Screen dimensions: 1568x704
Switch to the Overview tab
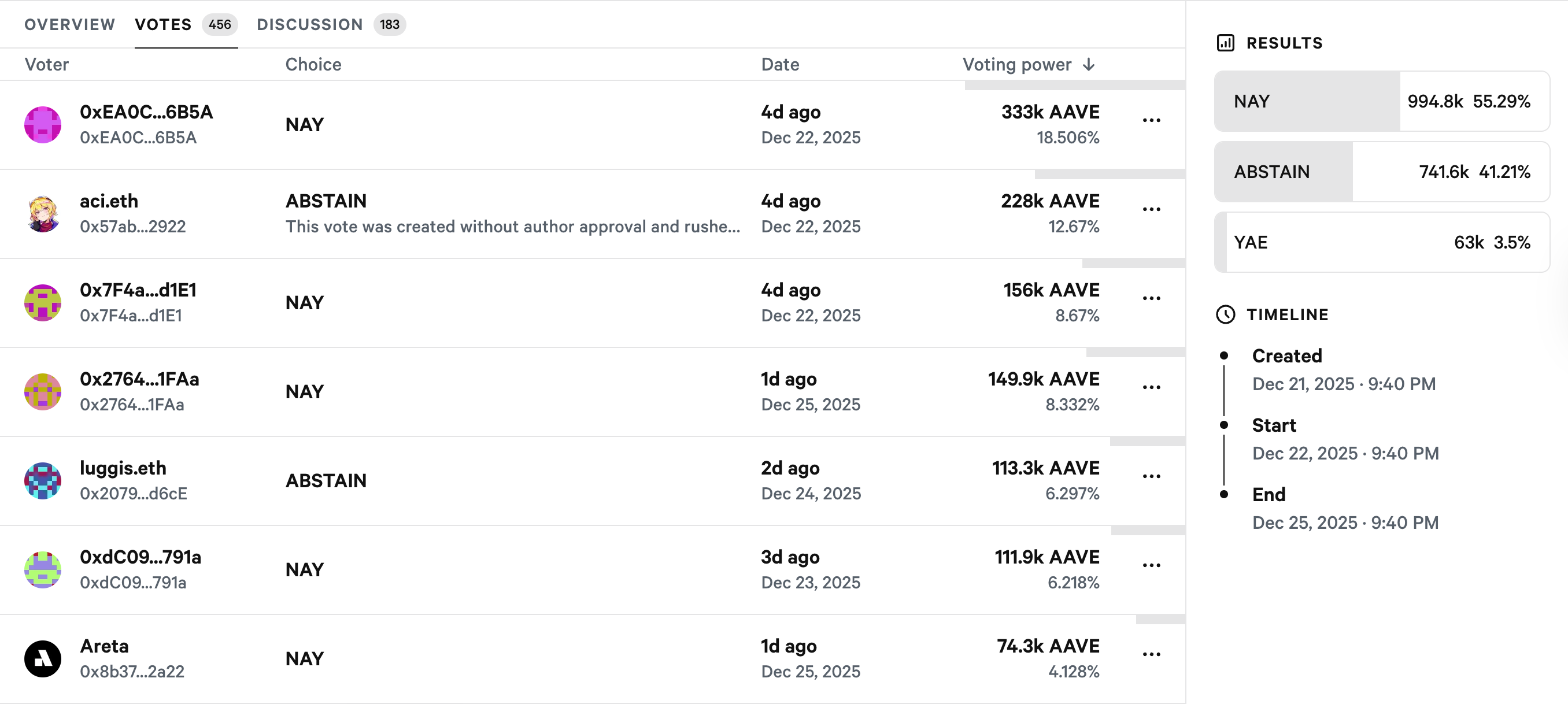pyautogui.click(x=69, y=24)
